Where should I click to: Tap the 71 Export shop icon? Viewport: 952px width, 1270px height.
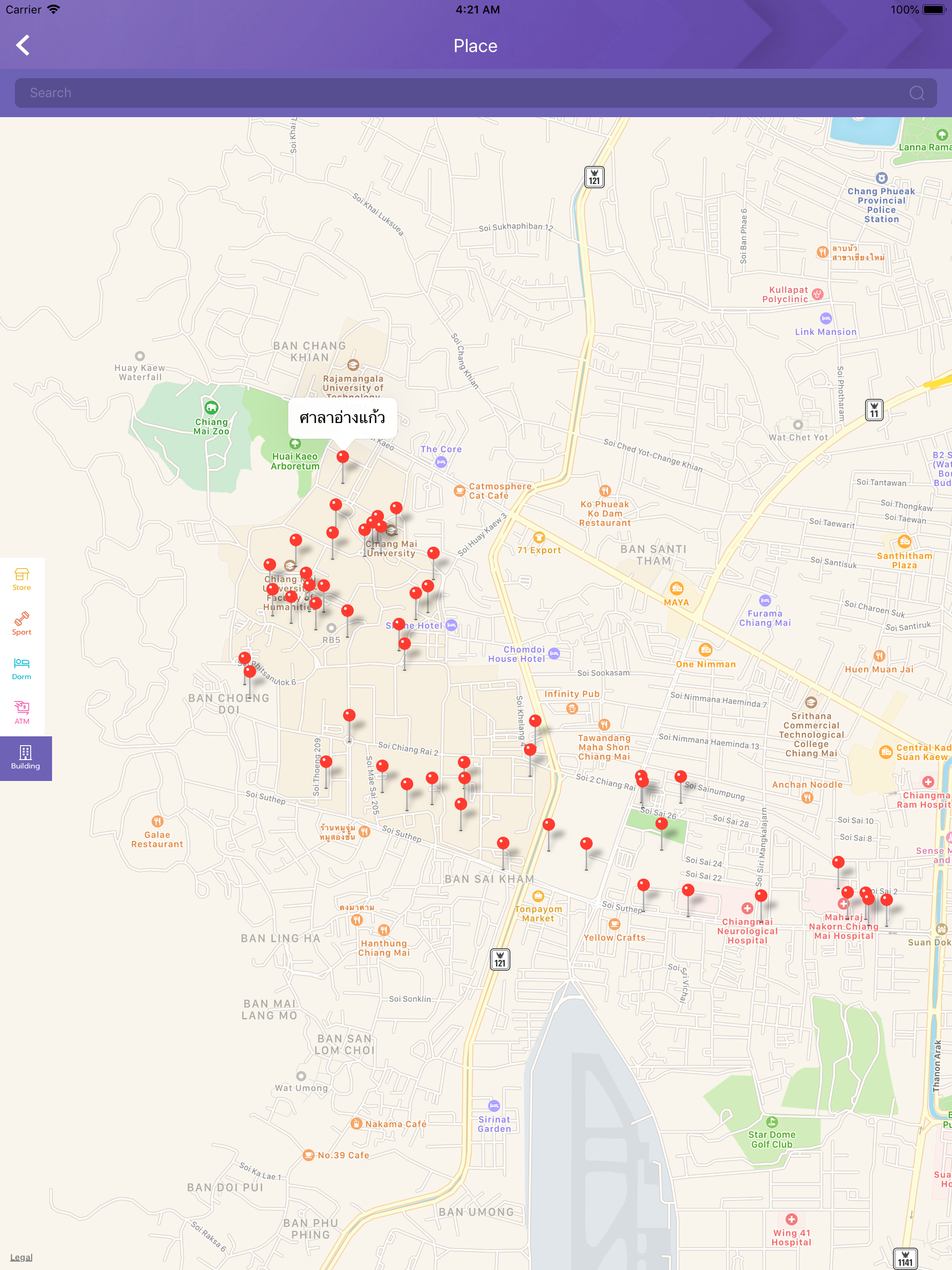click(539, 537)
